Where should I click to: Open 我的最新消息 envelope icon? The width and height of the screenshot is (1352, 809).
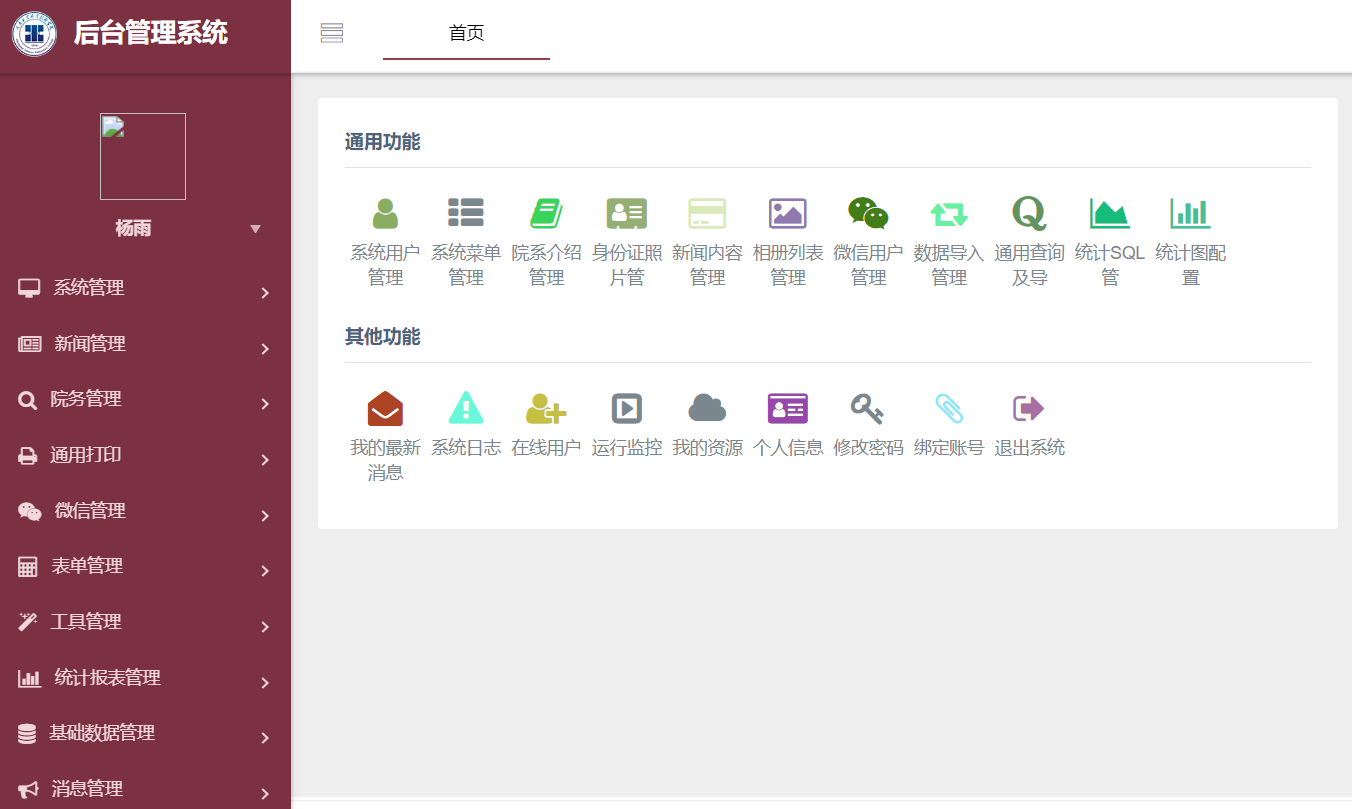[x=385, y=408]
